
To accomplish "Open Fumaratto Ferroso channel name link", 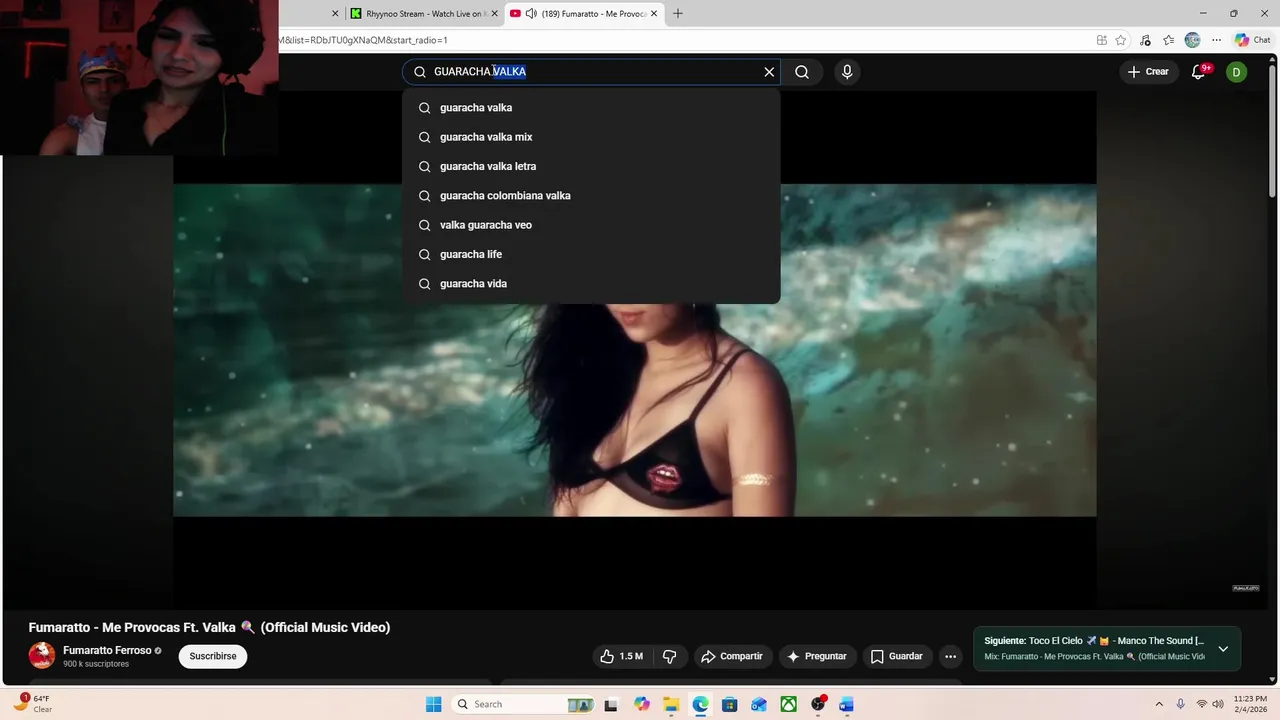I will pos(107,651).
